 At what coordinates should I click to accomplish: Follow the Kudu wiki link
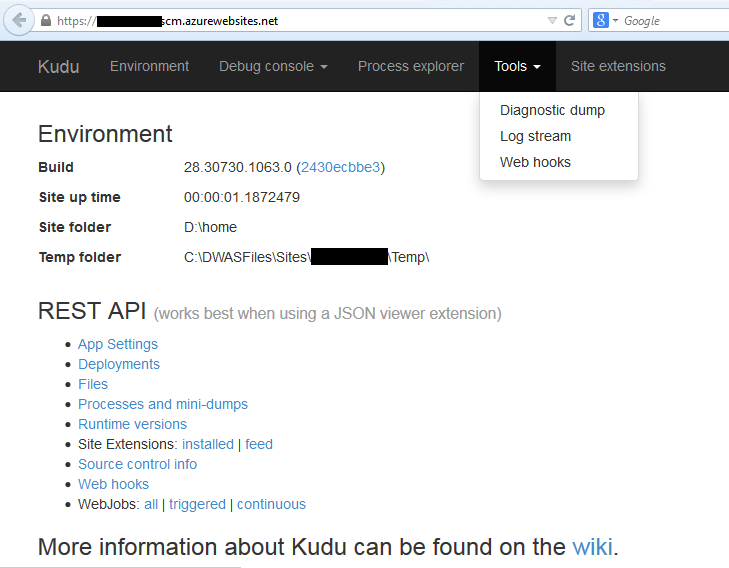(x=592, y=547)
